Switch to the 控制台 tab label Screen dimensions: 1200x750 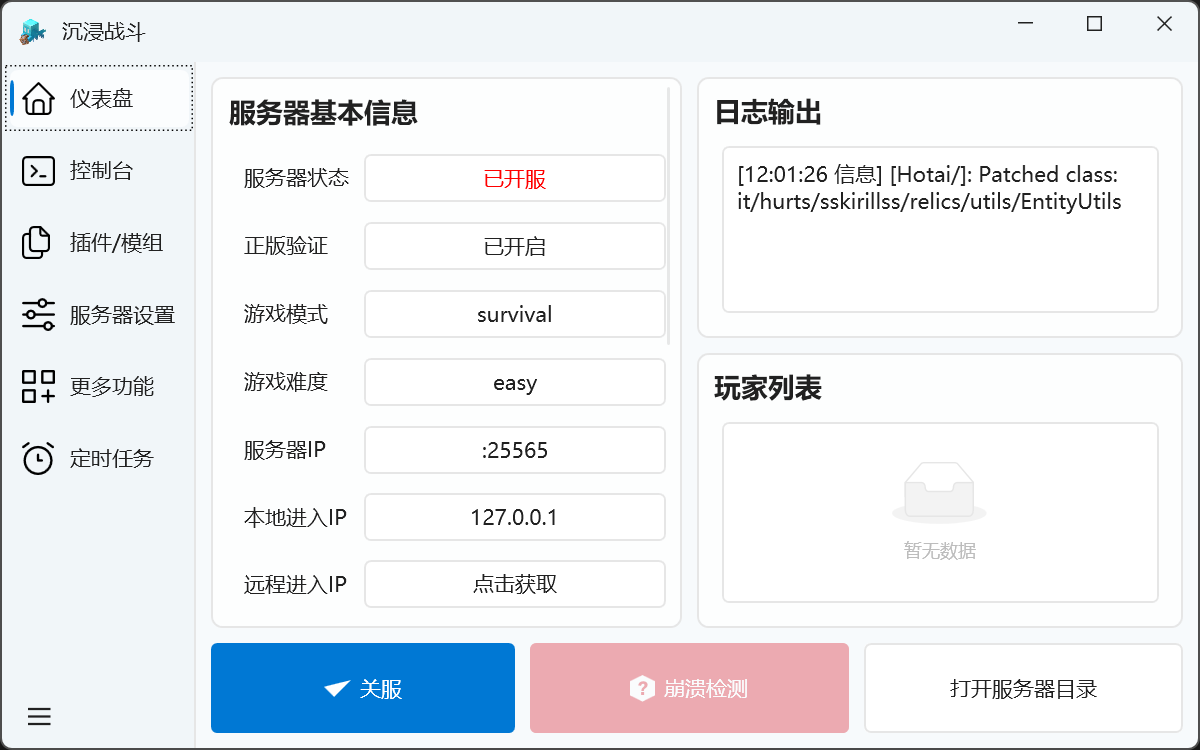[x=101, y=171]
